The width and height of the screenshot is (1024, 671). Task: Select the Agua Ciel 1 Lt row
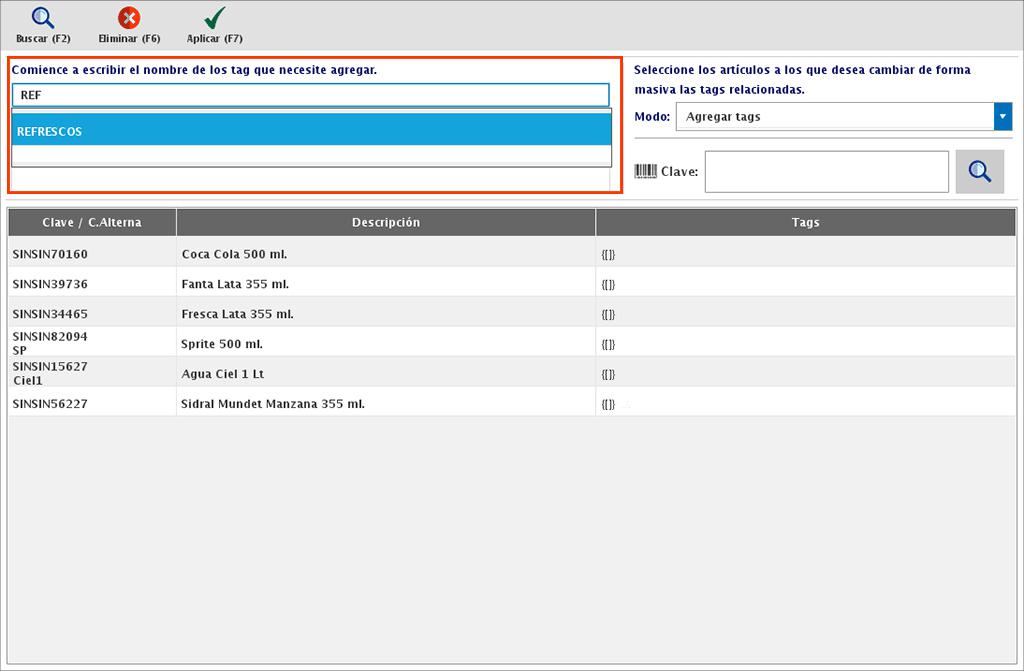click(386, 374)
